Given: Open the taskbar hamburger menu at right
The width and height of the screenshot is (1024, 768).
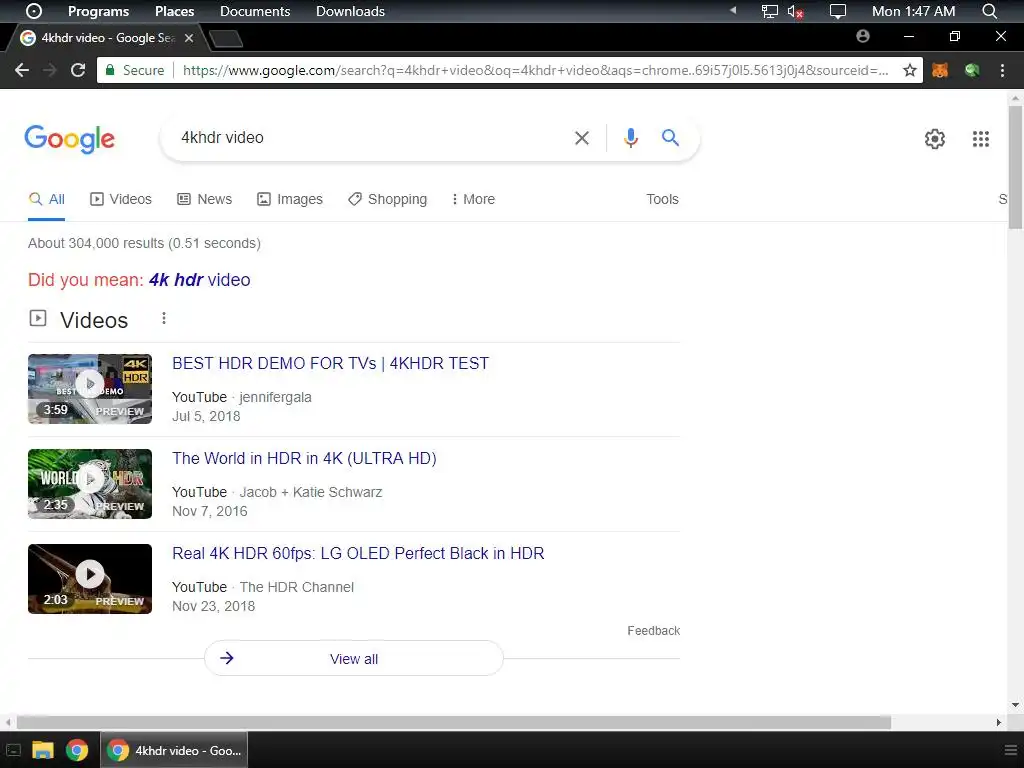Looking at the screenshot, I should tap(1010, 750).
